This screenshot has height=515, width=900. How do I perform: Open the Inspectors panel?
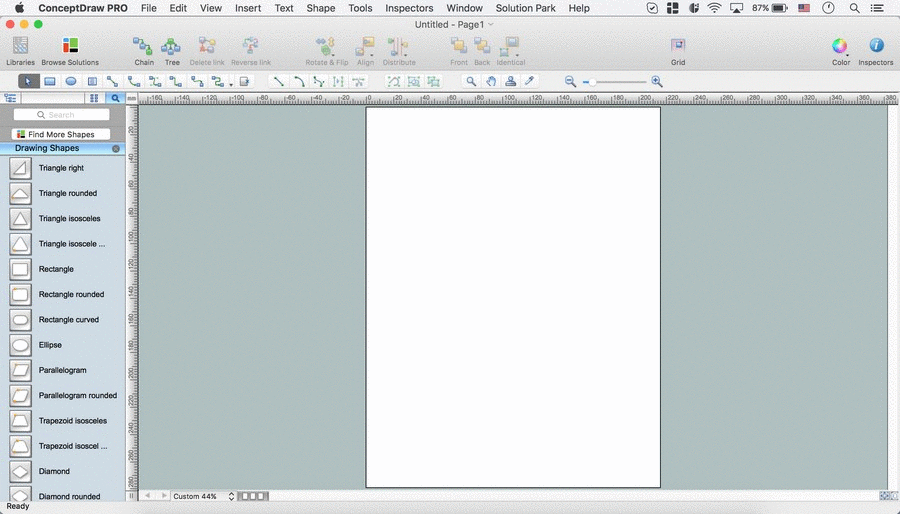[876, 45]
